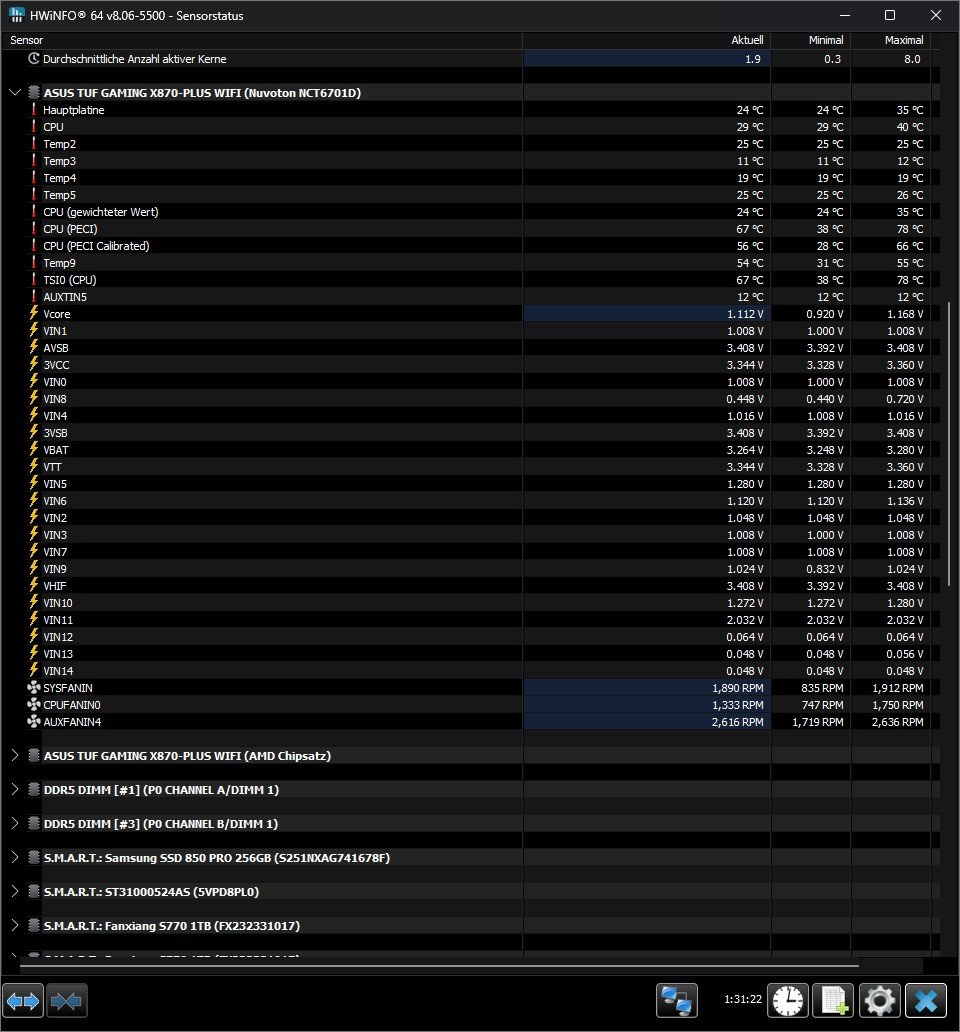
Task: Click the chip icon of Nuvoton NCT6701D group
Action: [x=34, y=92]
